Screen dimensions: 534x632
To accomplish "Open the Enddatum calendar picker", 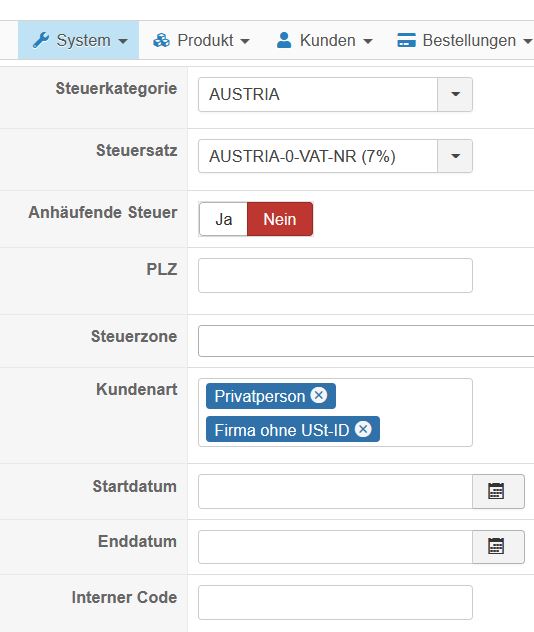I will (498, 547).
